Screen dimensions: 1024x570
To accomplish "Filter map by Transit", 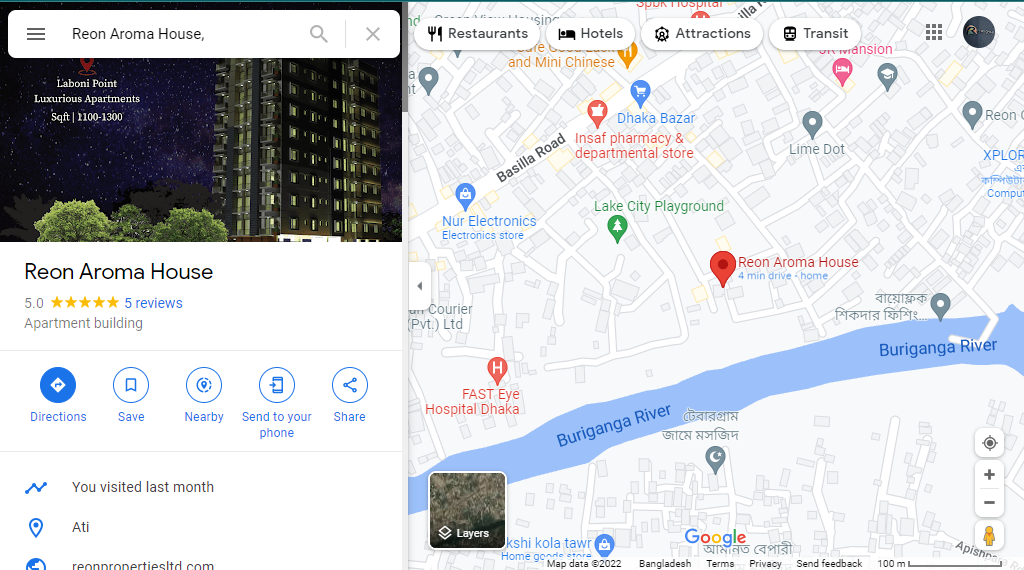I will pos(815,33).
